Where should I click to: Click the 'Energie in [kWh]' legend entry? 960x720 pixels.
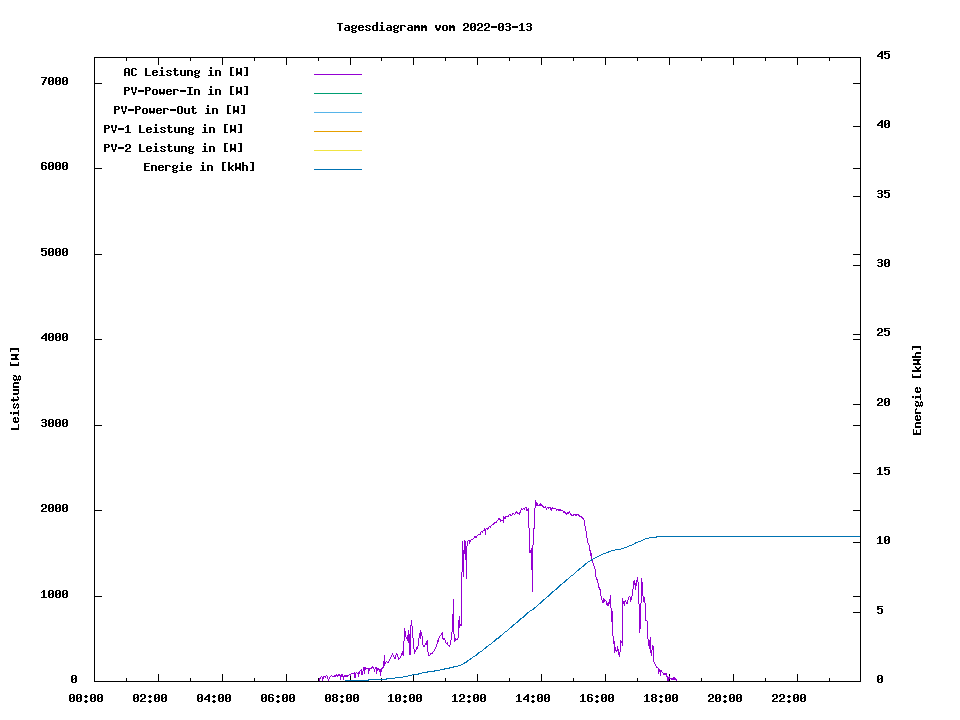199,167
